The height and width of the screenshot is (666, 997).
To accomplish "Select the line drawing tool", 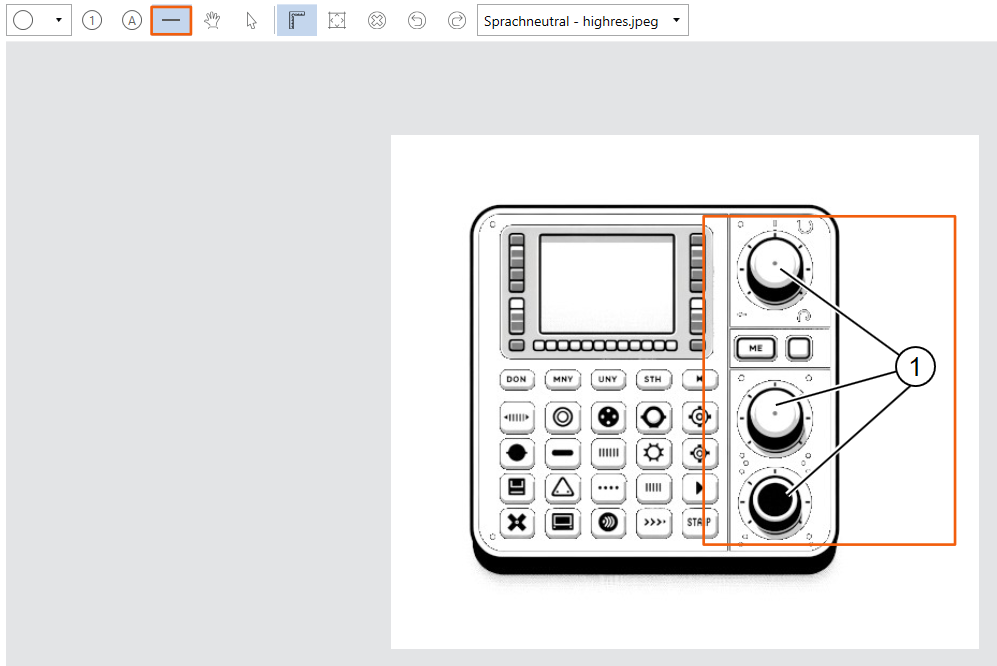I will (x=171, y=20).
